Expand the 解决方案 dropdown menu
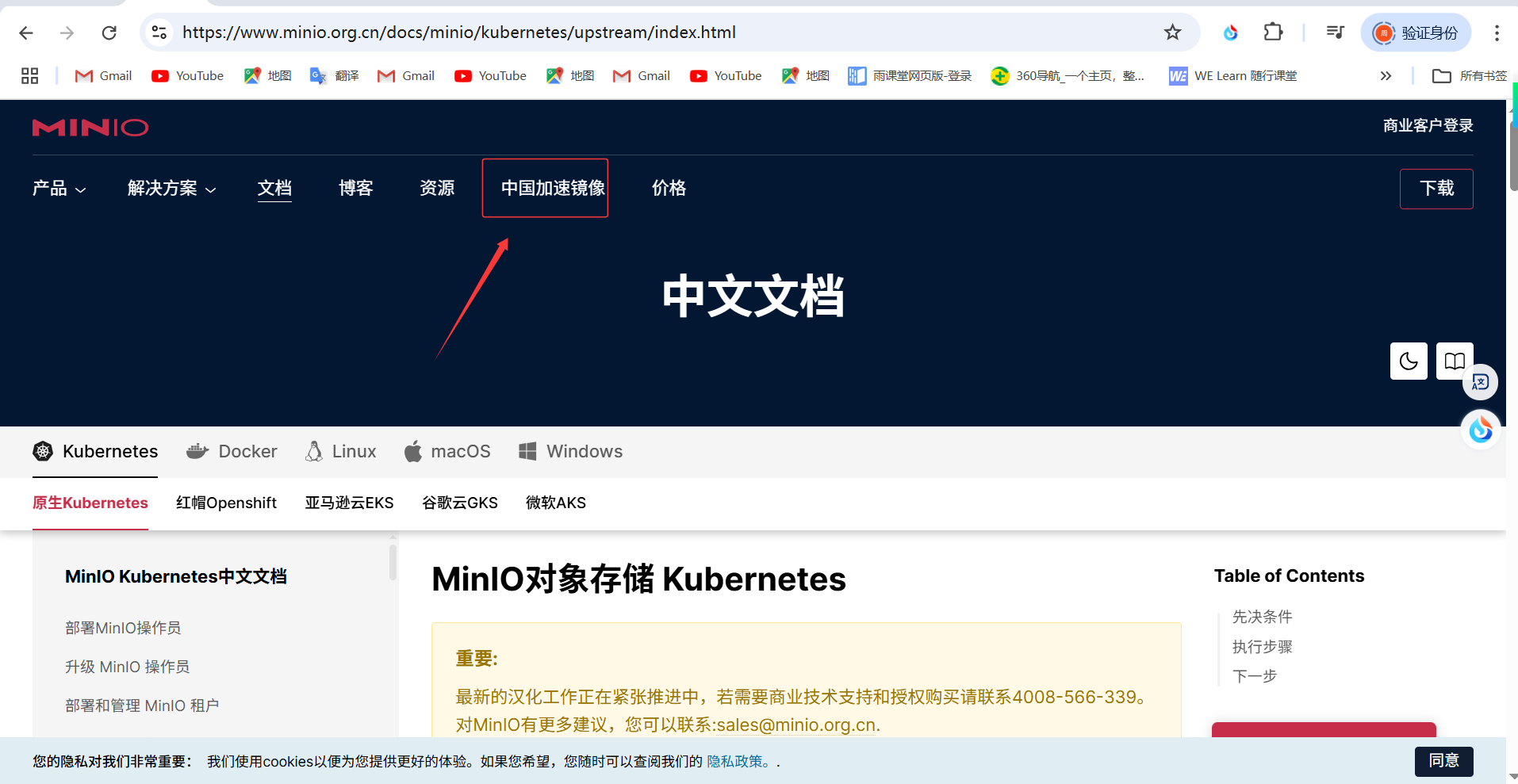This screenshot has width=1518, height=784. (x=171, y=189)
